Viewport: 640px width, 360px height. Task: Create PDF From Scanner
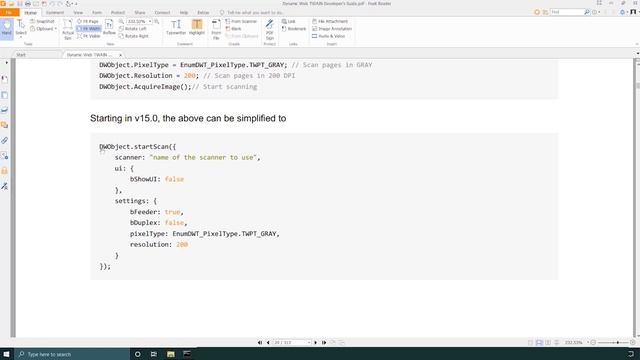[x=241, y=21]
